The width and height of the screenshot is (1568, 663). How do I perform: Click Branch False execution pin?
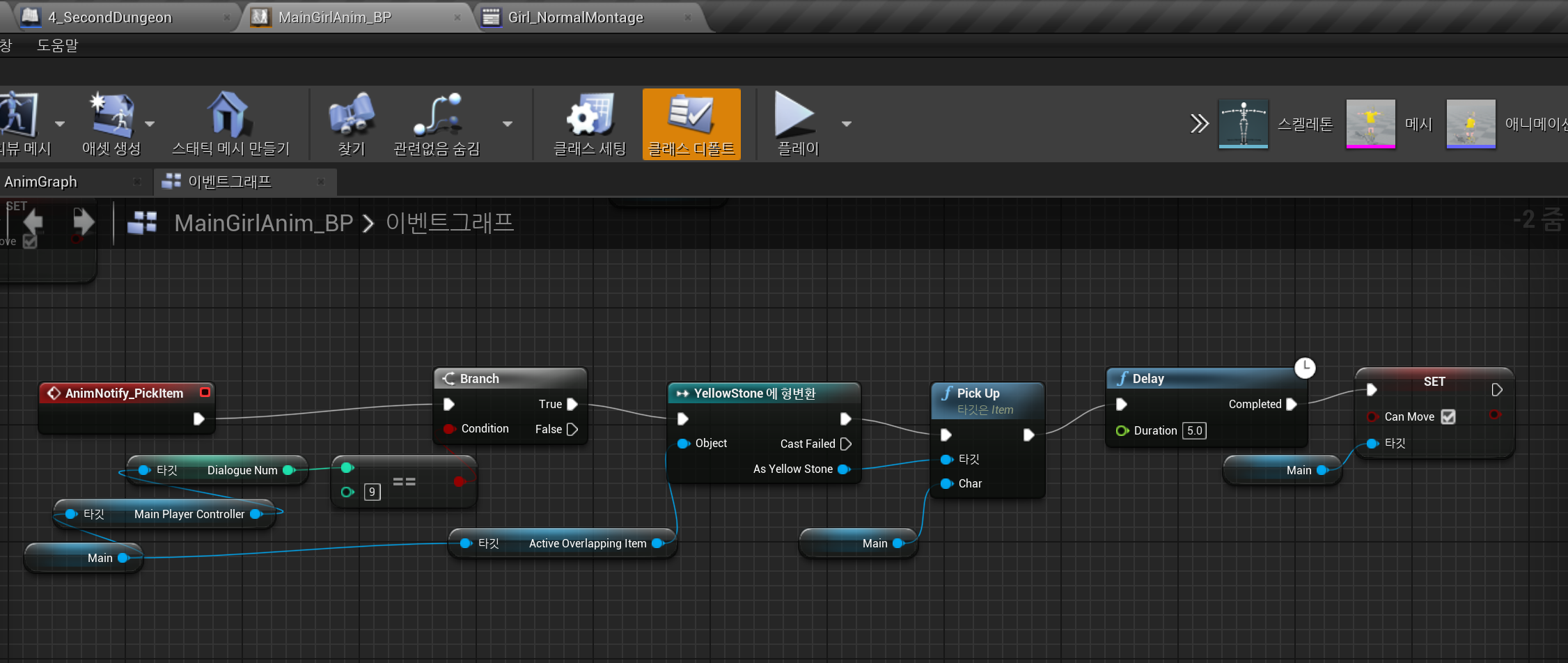(572, 429)
